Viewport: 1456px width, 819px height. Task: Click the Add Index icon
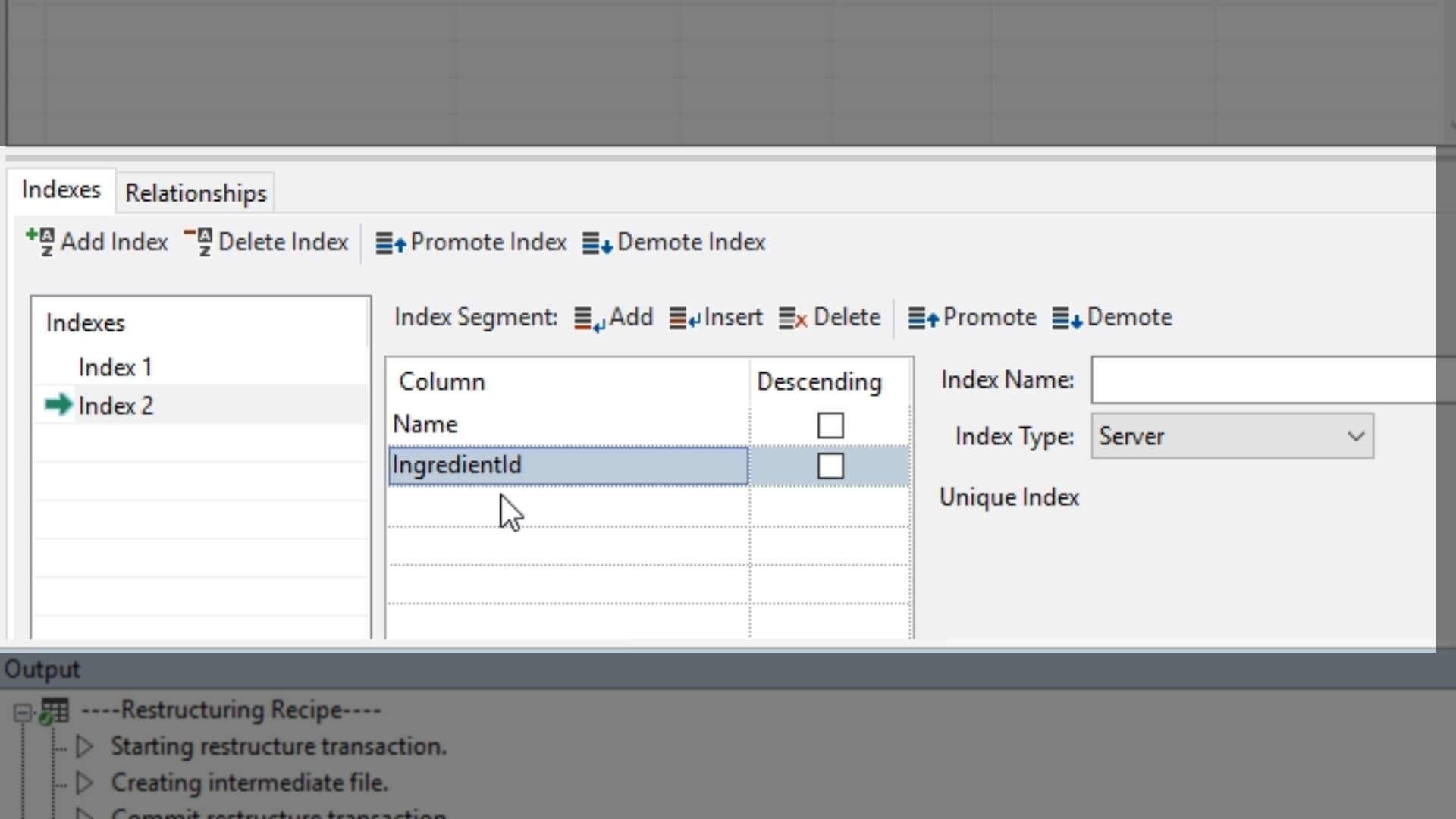tap(40, 242)
